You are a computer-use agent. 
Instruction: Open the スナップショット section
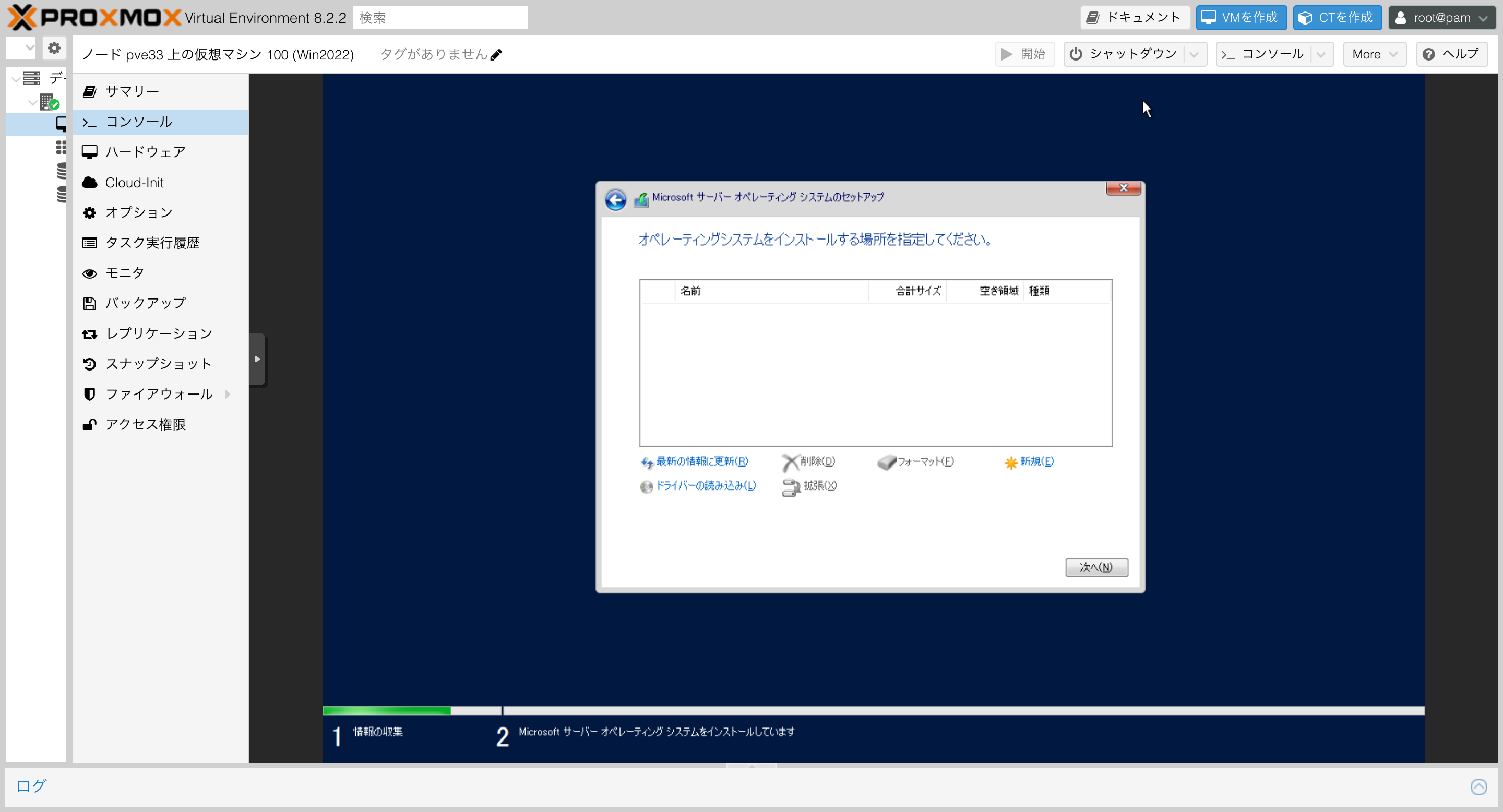158,364
